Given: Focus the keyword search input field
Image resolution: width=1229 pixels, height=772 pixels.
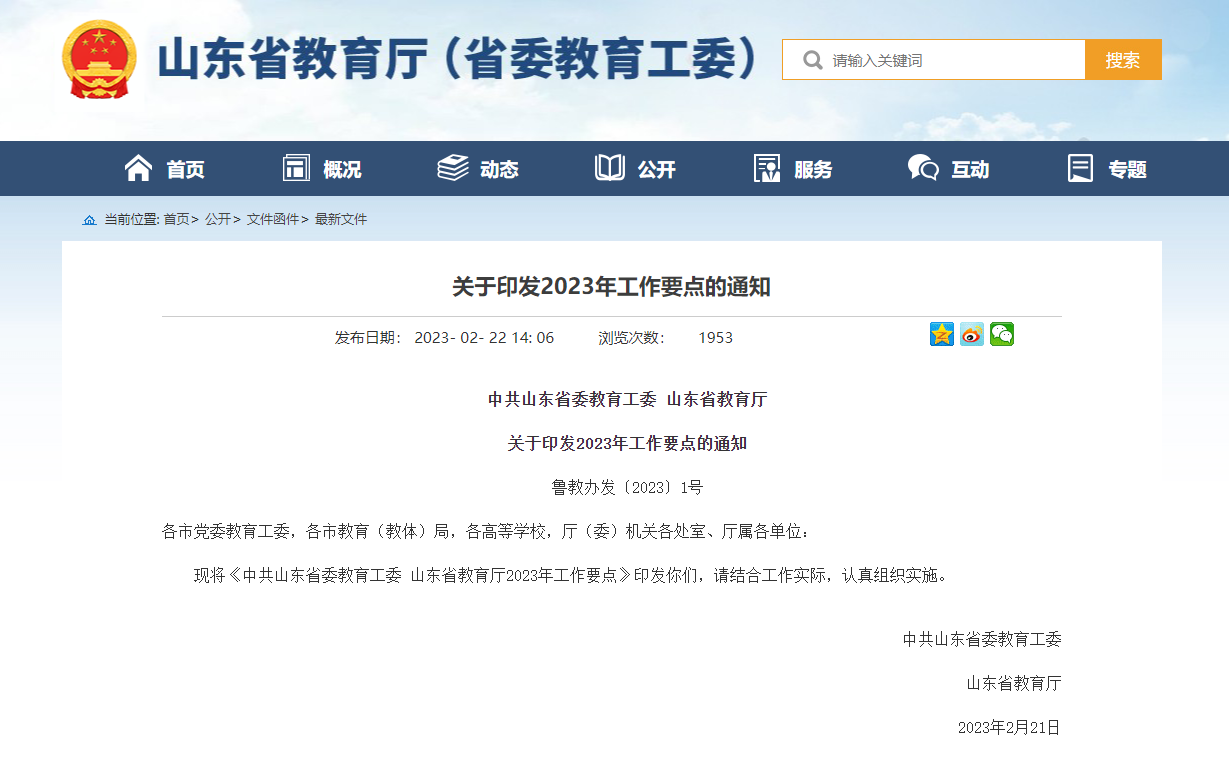Looking at the screenshot, I should (950, 61).
